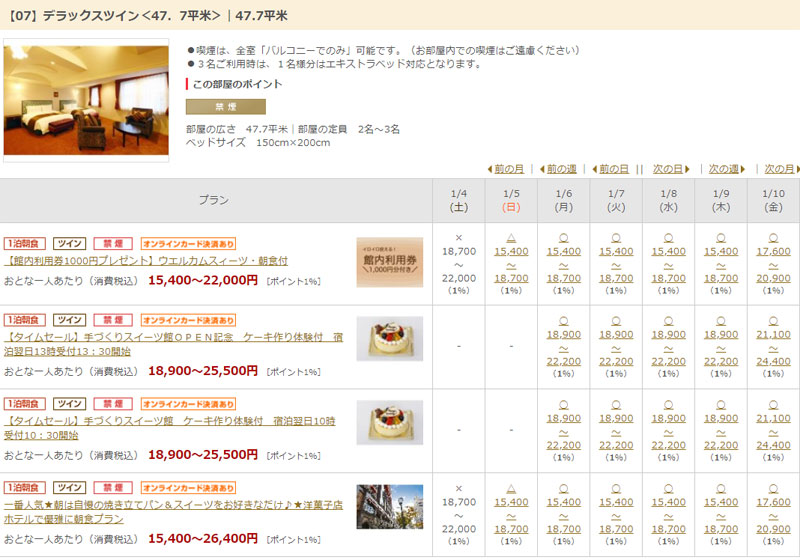
Task: Book 1/7 price 18,900 for 10:30開始 plan
Action: pos(616,418)
